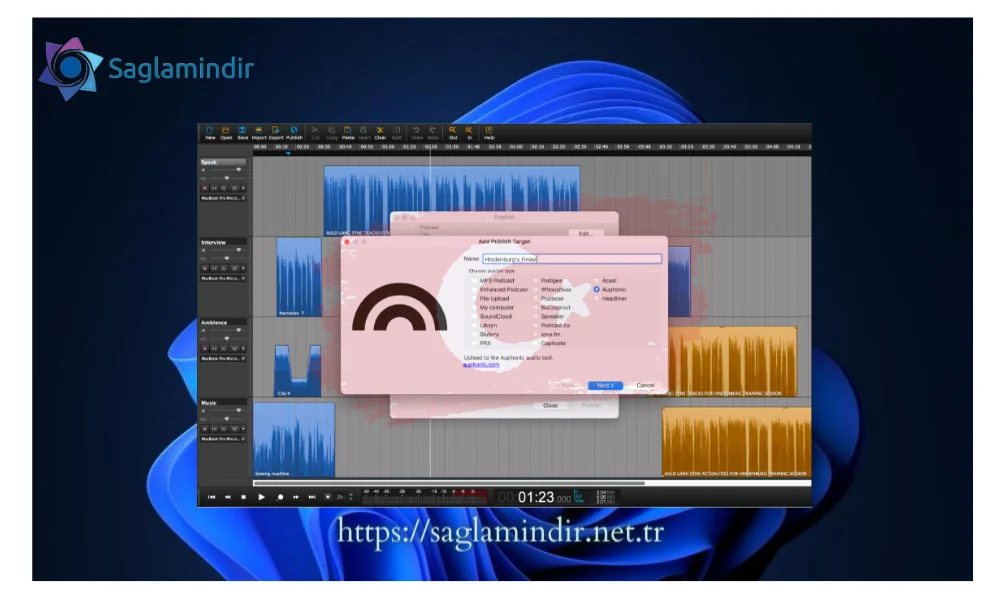Click Close in the Publish window
This screenshot has height=600, width=1000.
tap(550, 406)
